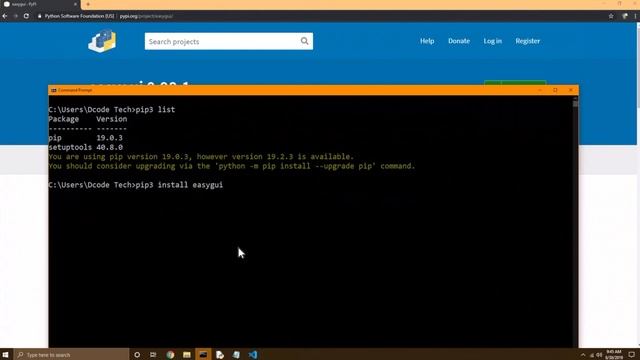Image resolution: width=640 pixels, height=360 pixels.
Task: Open the Log in link
Action: [x=493, y=41]
